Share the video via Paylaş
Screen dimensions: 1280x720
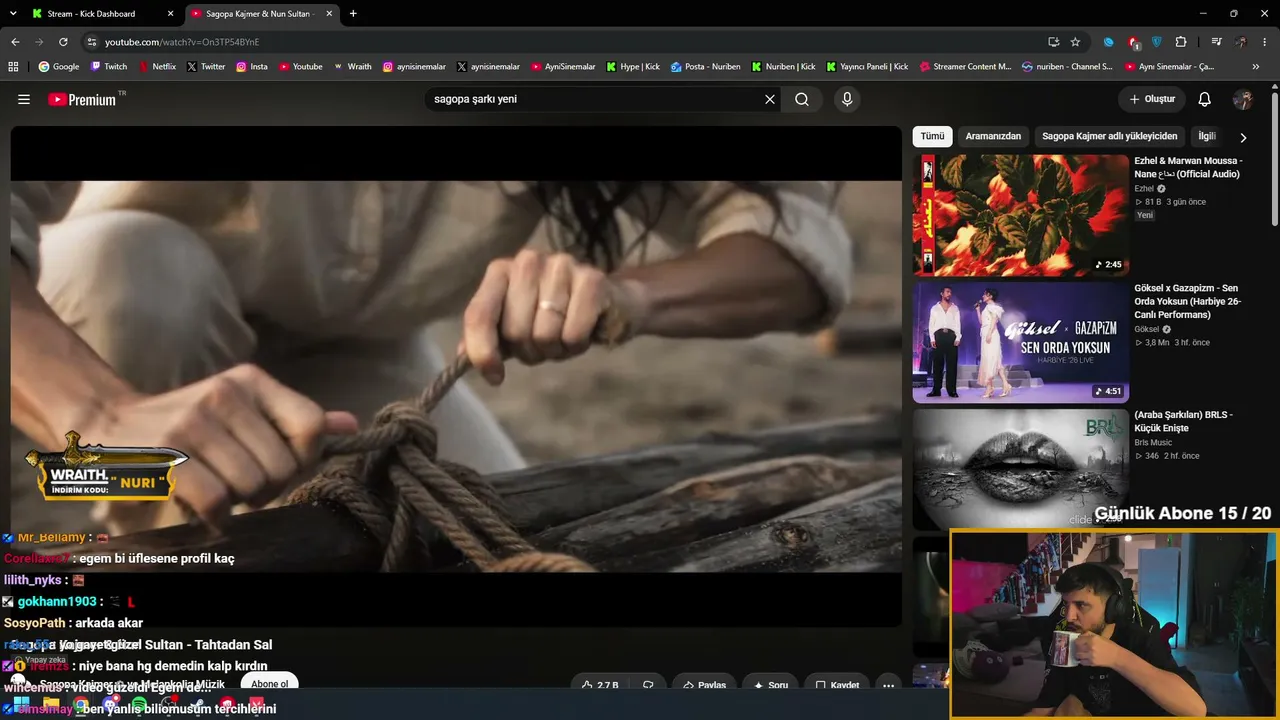pyautogui.click(x=704, y=685)
